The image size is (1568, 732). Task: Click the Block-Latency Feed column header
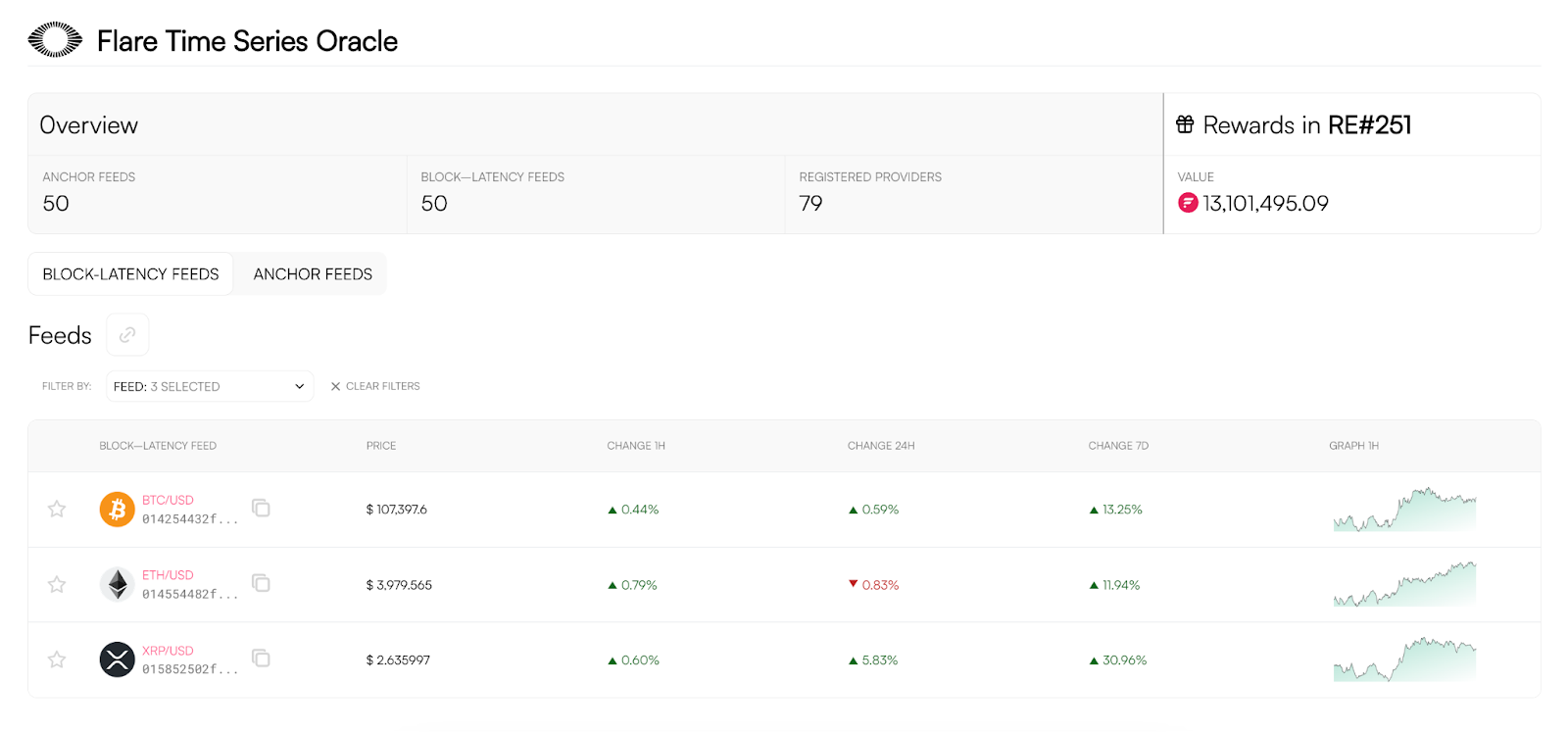click(x=158, y=446)
